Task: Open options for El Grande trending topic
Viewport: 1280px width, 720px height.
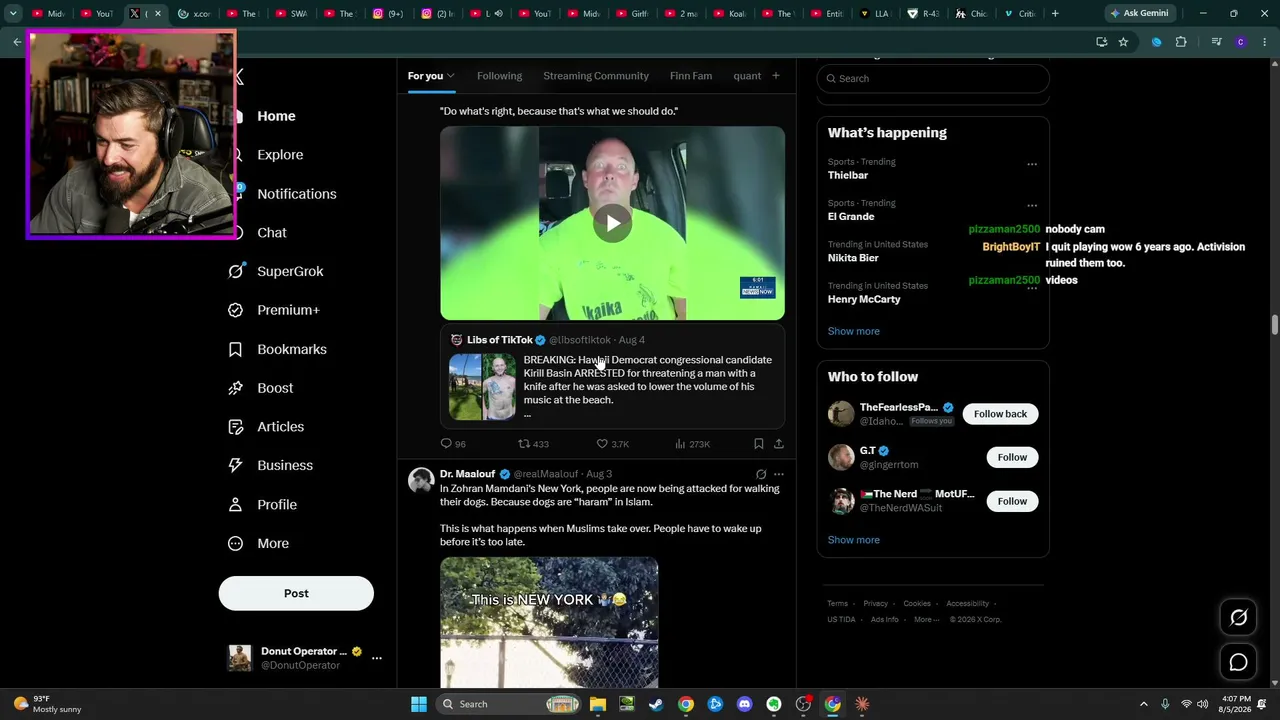Action: tap(1032, 206)
